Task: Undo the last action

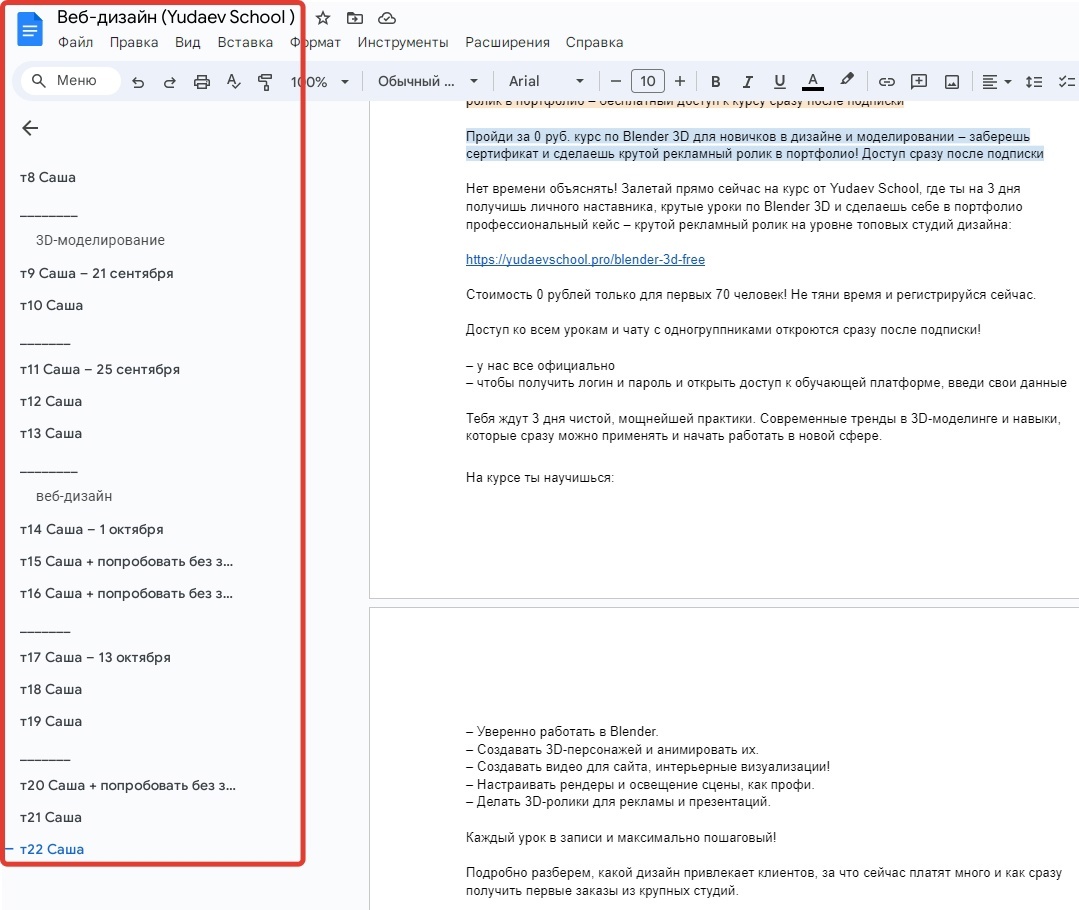Action: pyautogui.click(x=138, y=82)
